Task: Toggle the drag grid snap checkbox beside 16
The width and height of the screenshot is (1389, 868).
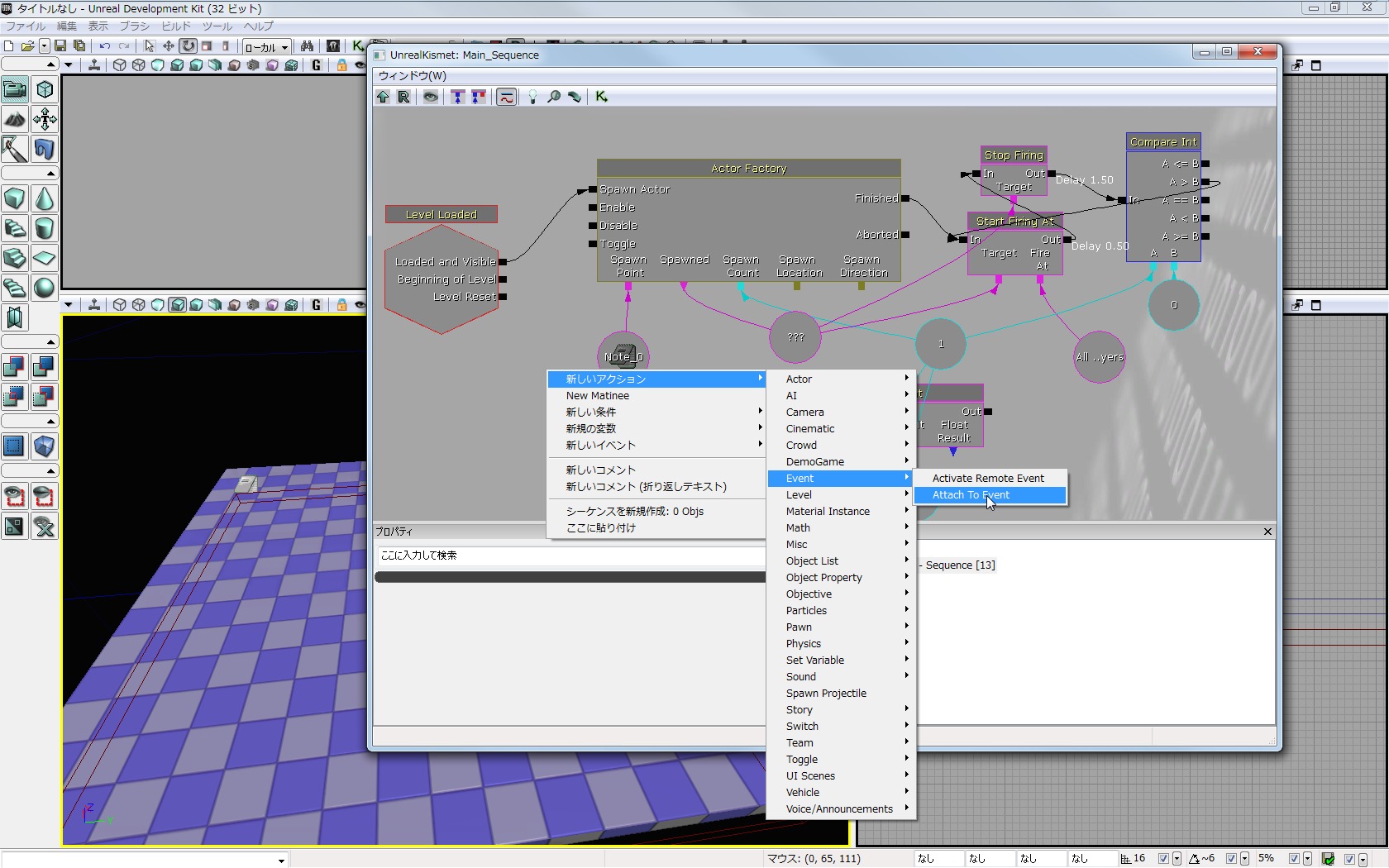Action: click(1163, 859)
